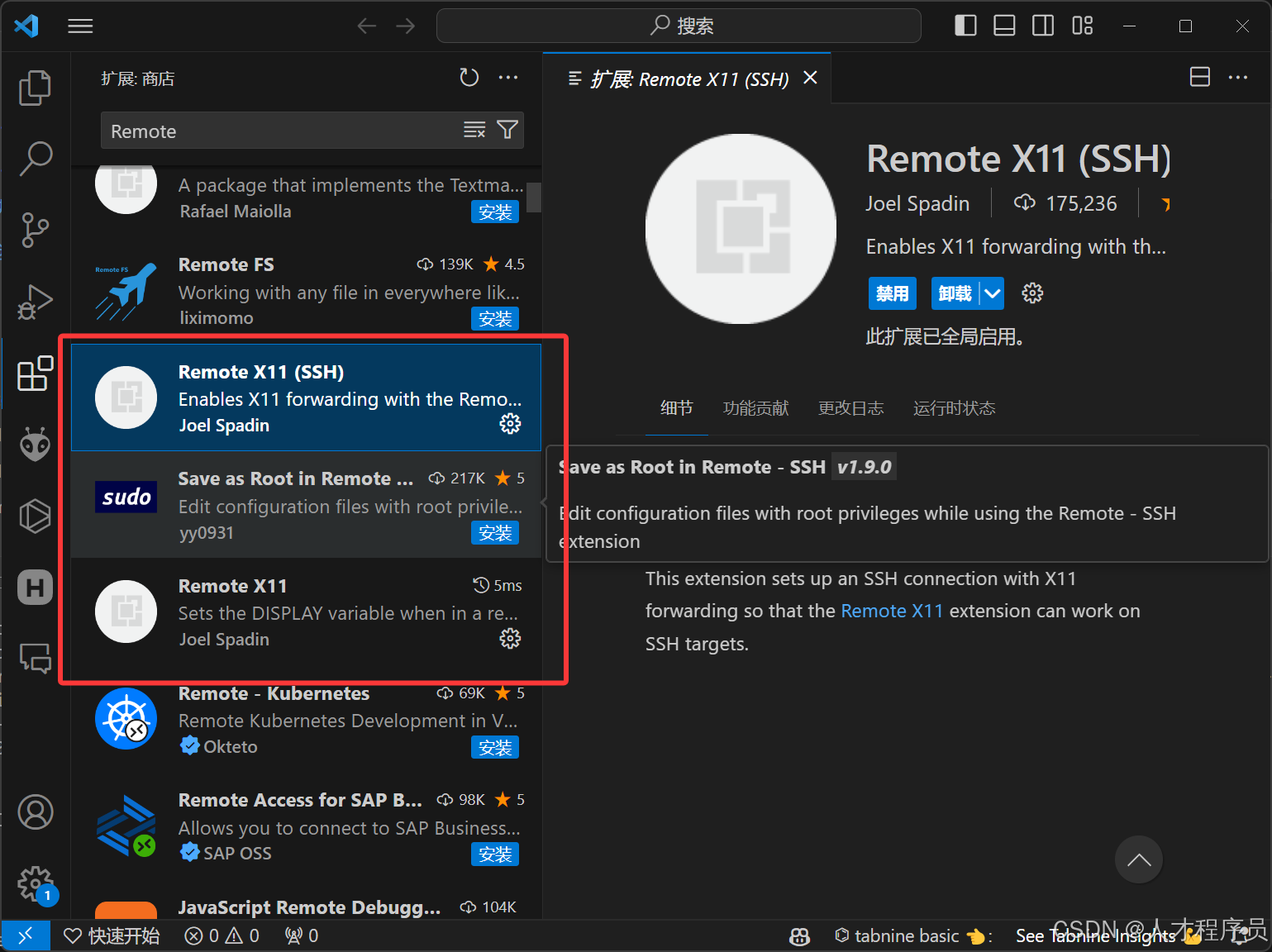Open the errors and warnings status item

click(222, 935)
